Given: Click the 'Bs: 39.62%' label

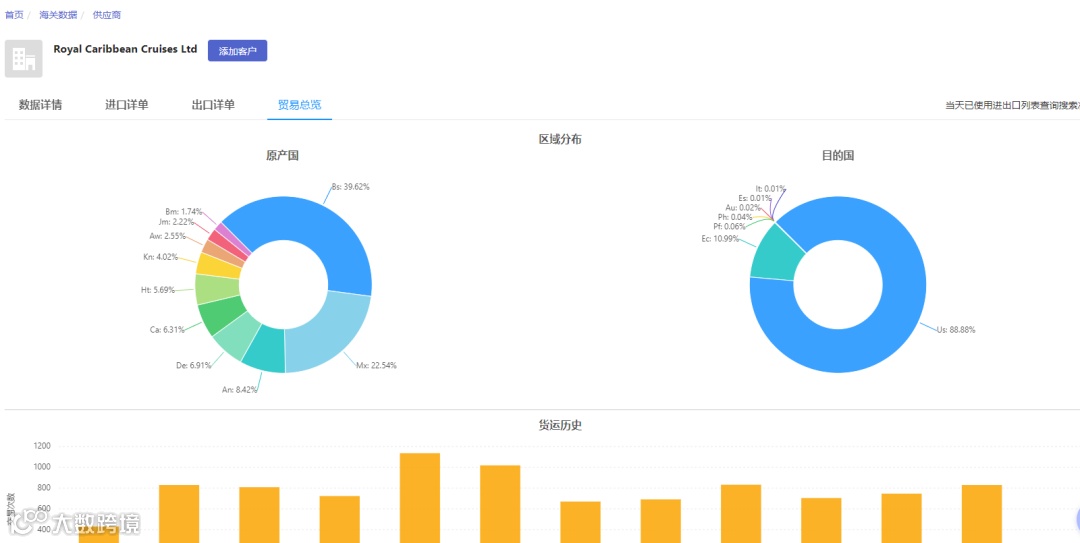Looking at the screenshot, I should pos(351,187).
